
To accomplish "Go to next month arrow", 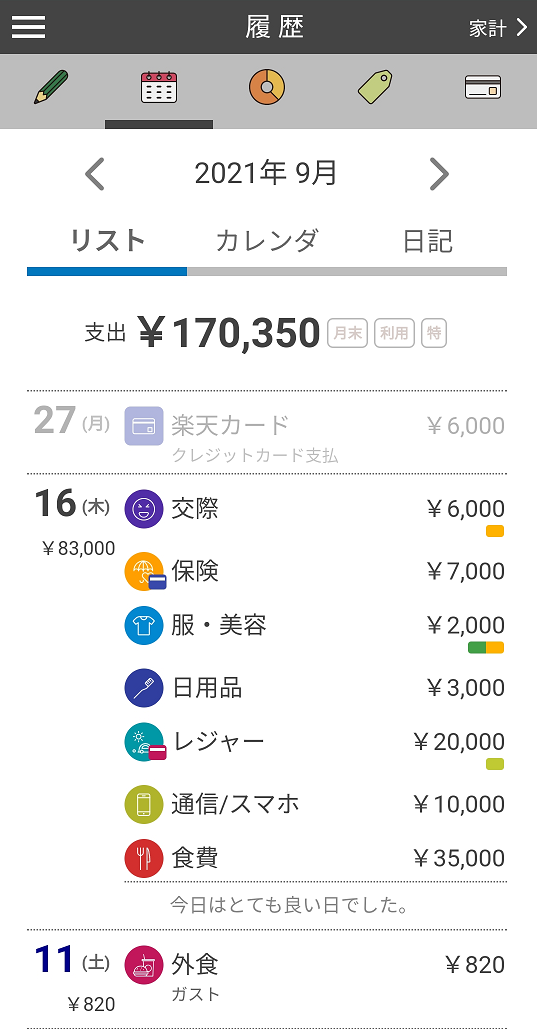I will click(439, 175).
